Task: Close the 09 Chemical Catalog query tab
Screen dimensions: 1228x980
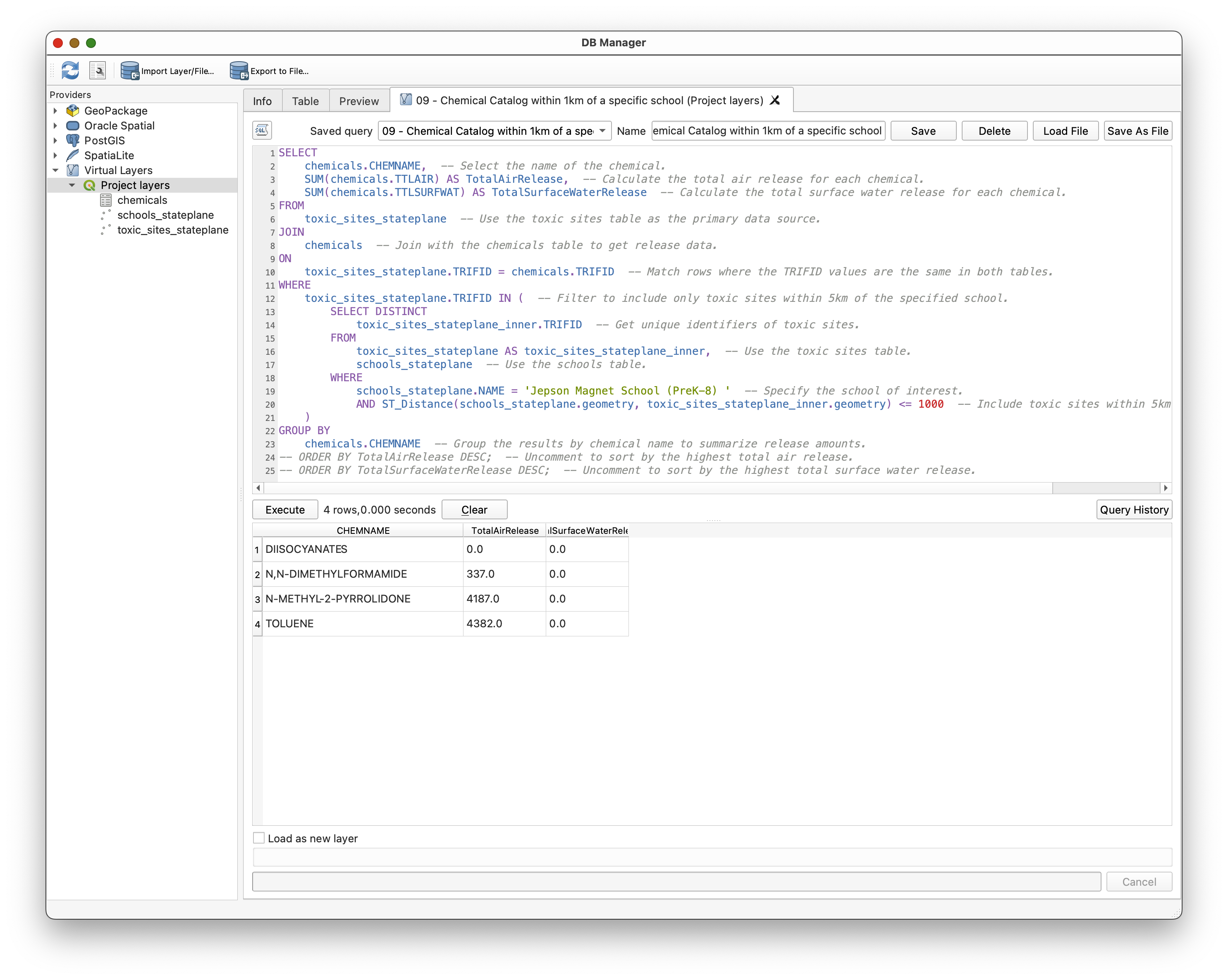Action: pos(774,100)
